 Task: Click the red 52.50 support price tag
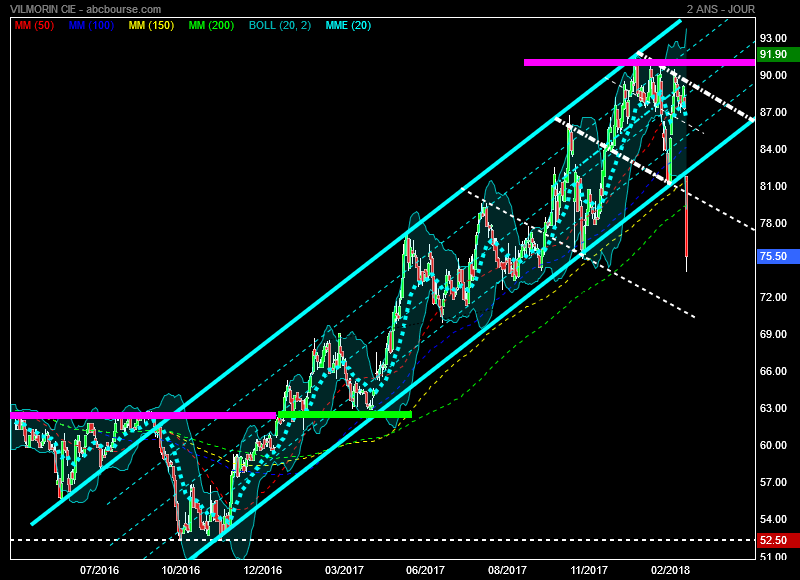tap(778, 540)
